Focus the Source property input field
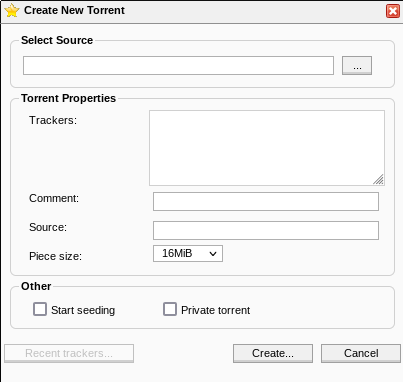This screenshot has width=403, height=382. 266,230
